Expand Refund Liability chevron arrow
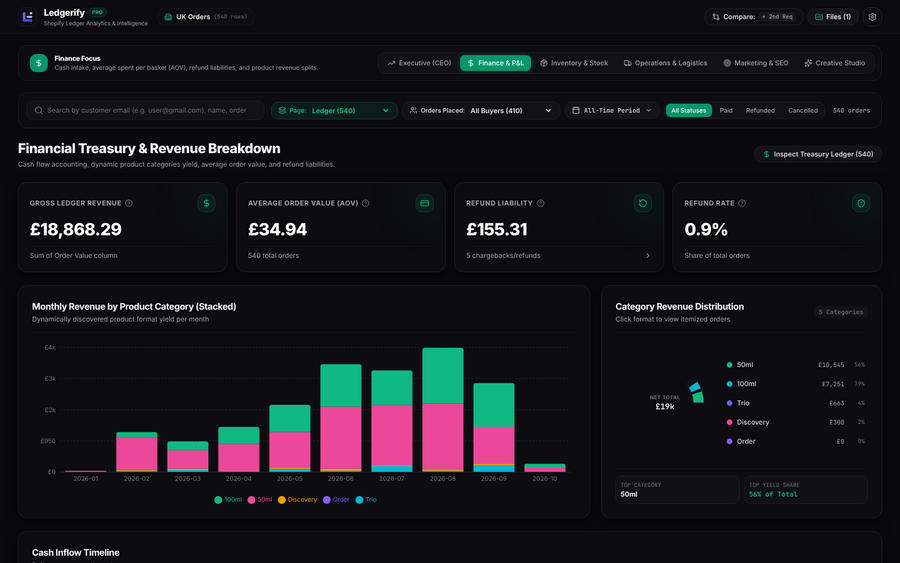 pyautogui.click(x=647, y=256)
